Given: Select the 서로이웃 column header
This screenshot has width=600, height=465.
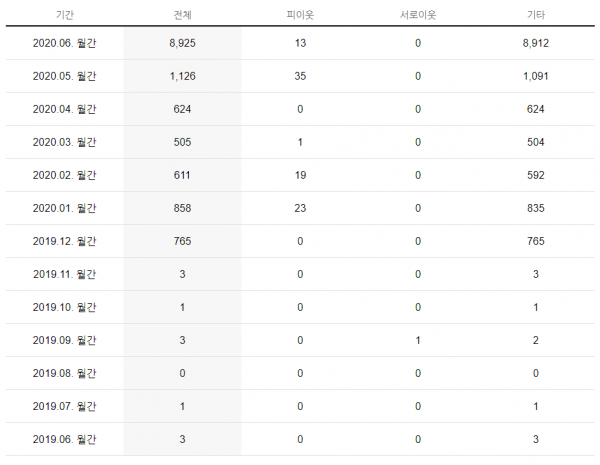Looking at the screenshot, I should (417, 15).
